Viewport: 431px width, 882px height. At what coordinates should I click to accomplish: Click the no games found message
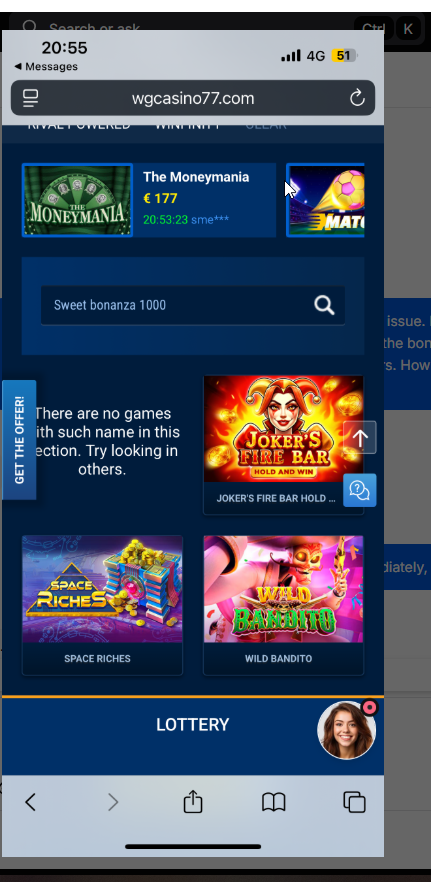click(105, 442)
